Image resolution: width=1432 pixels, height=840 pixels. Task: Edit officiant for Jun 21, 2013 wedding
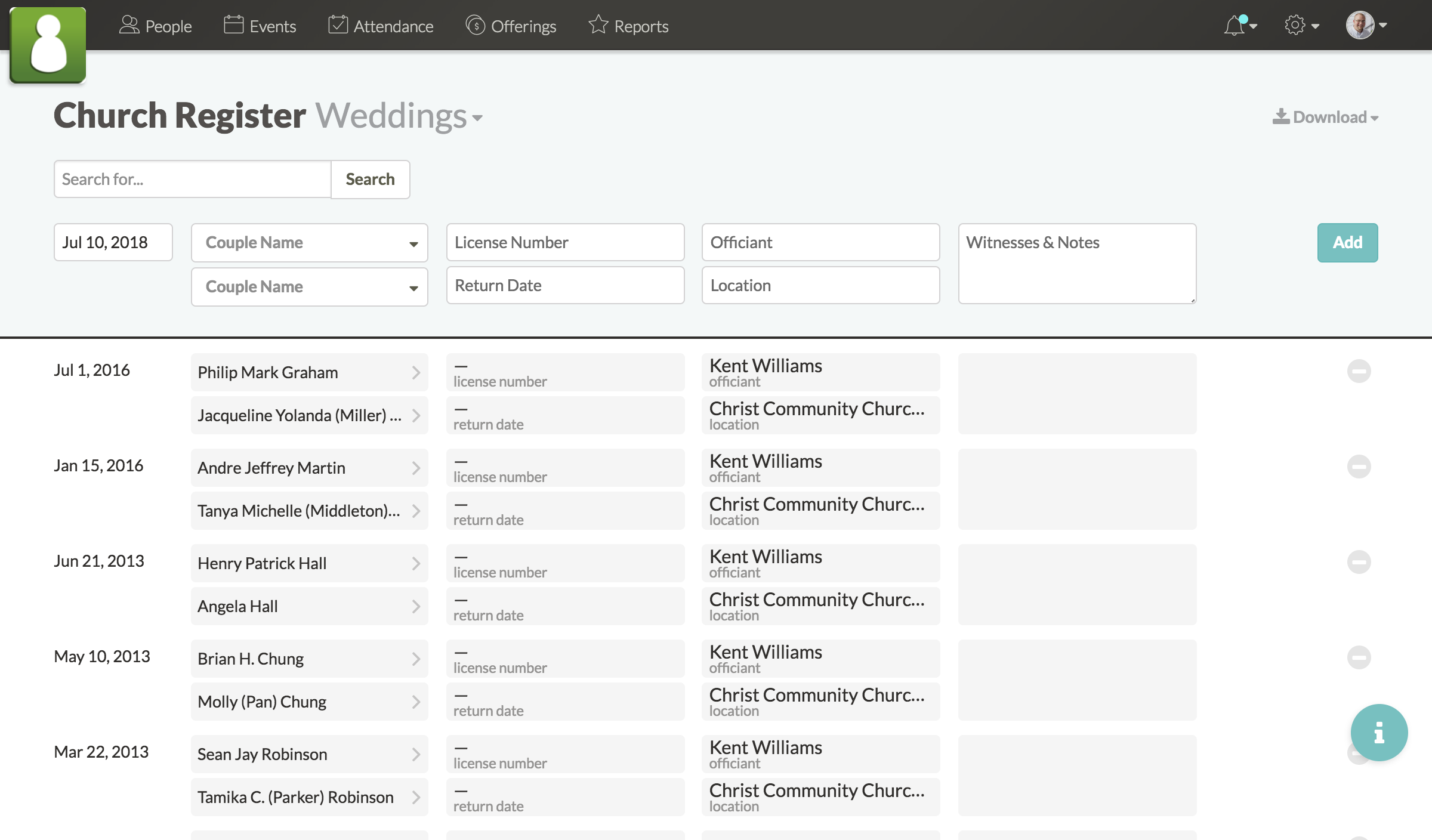click(820, 563)
